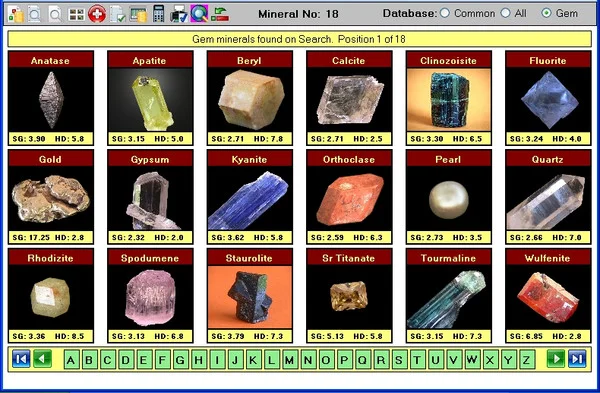Screen dimensions: 600x393
Task: Click letter K in the alphabet bar
Action: tap(253, 360)
